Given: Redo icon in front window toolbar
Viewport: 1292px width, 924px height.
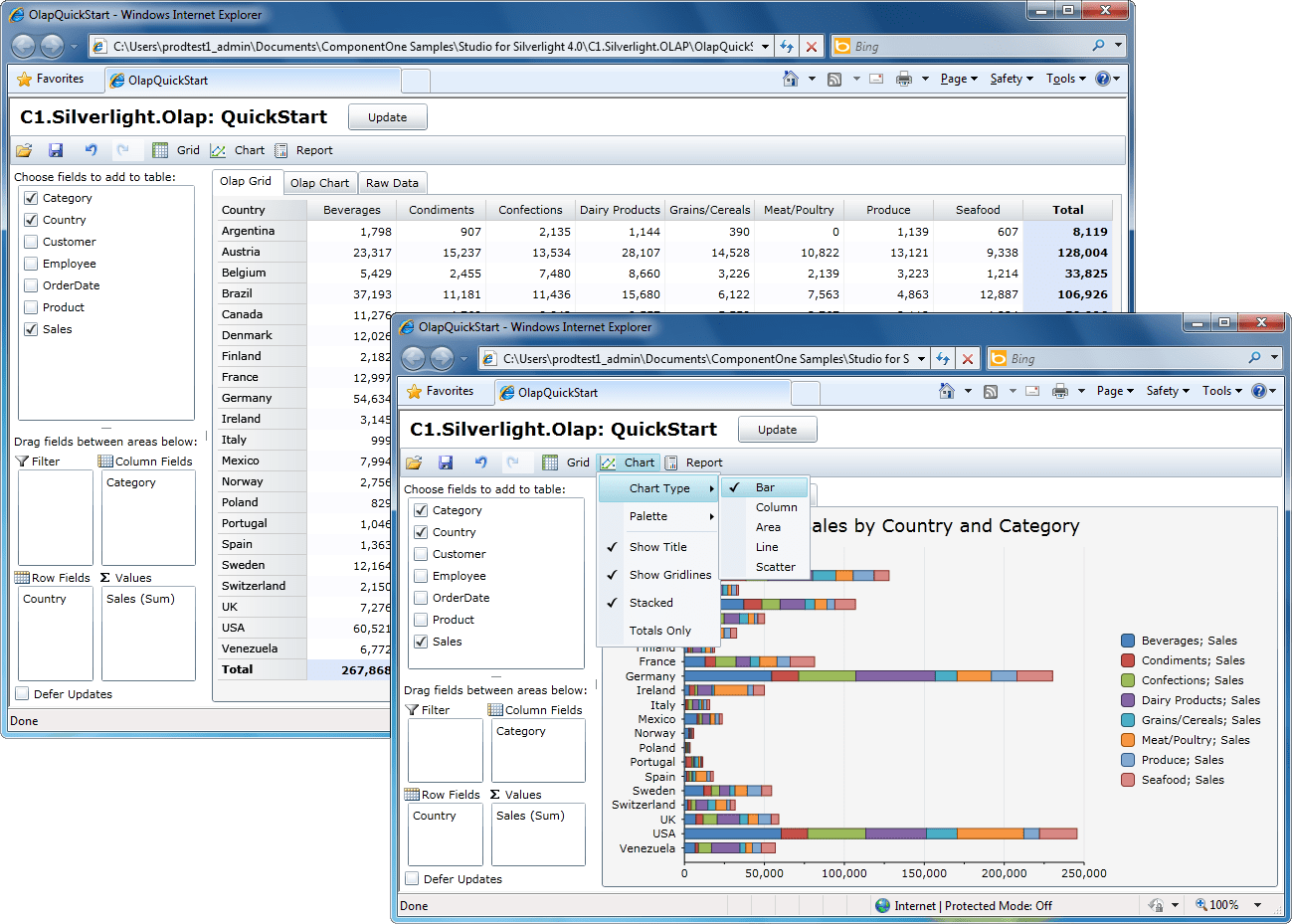Looking at the screenshot, I should coord(512,462).
